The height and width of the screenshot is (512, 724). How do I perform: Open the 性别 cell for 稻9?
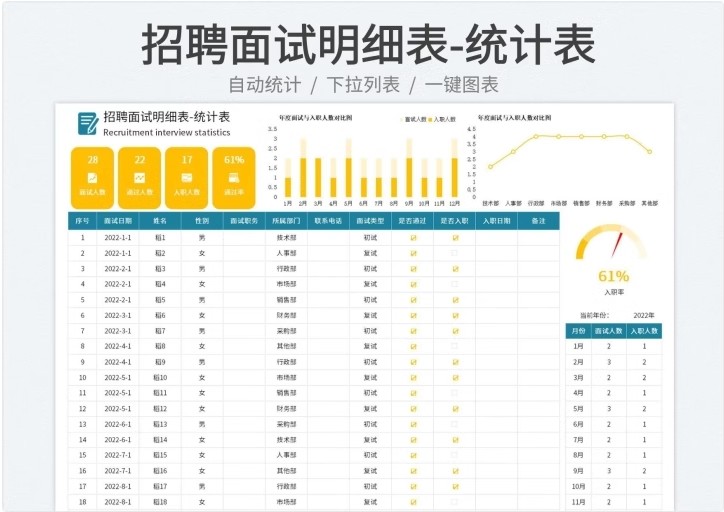click(202, 362)
